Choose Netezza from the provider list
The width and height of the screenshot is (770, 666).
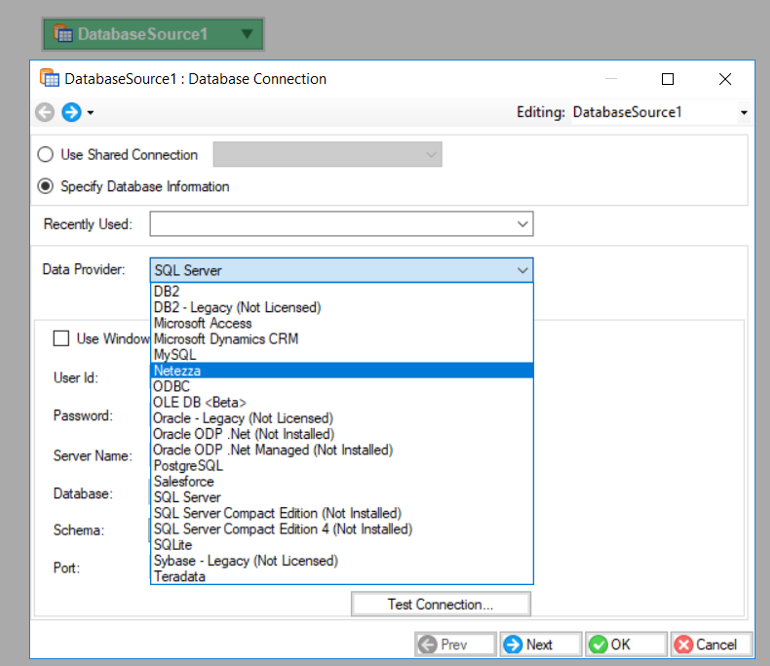(178, 371)
